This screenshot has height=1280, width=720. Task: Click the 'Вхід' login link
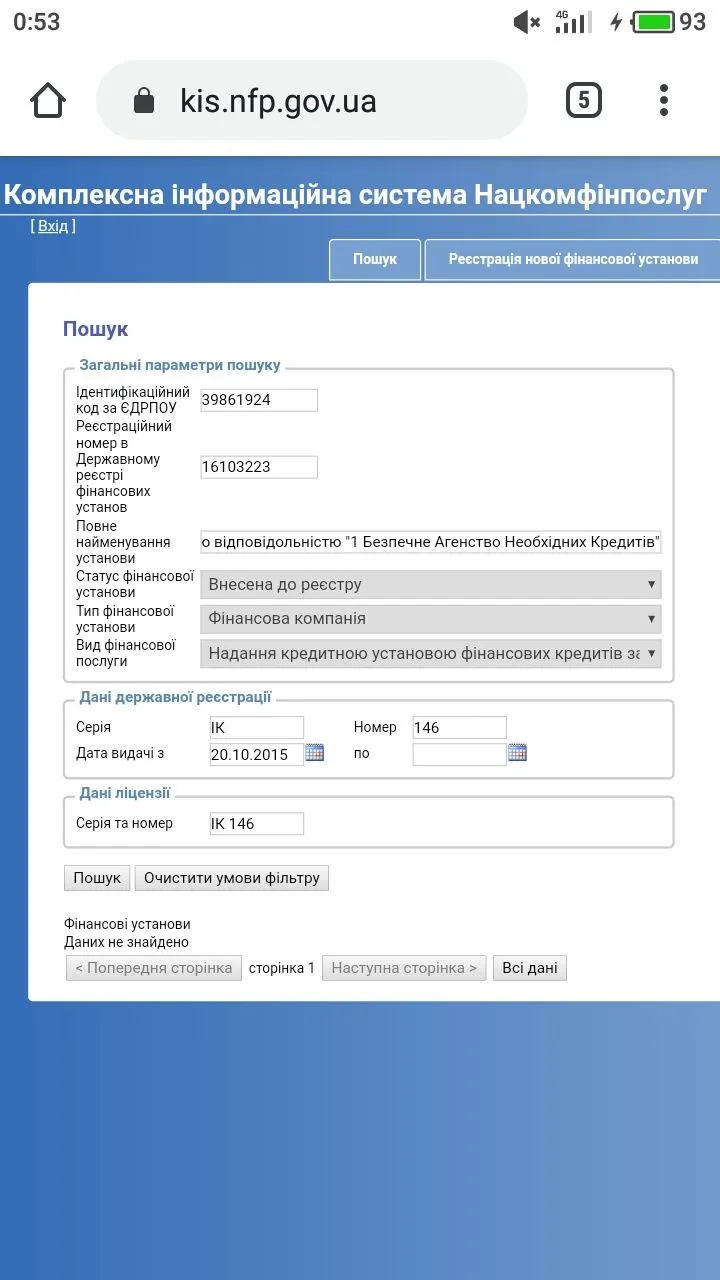point(53,226)
